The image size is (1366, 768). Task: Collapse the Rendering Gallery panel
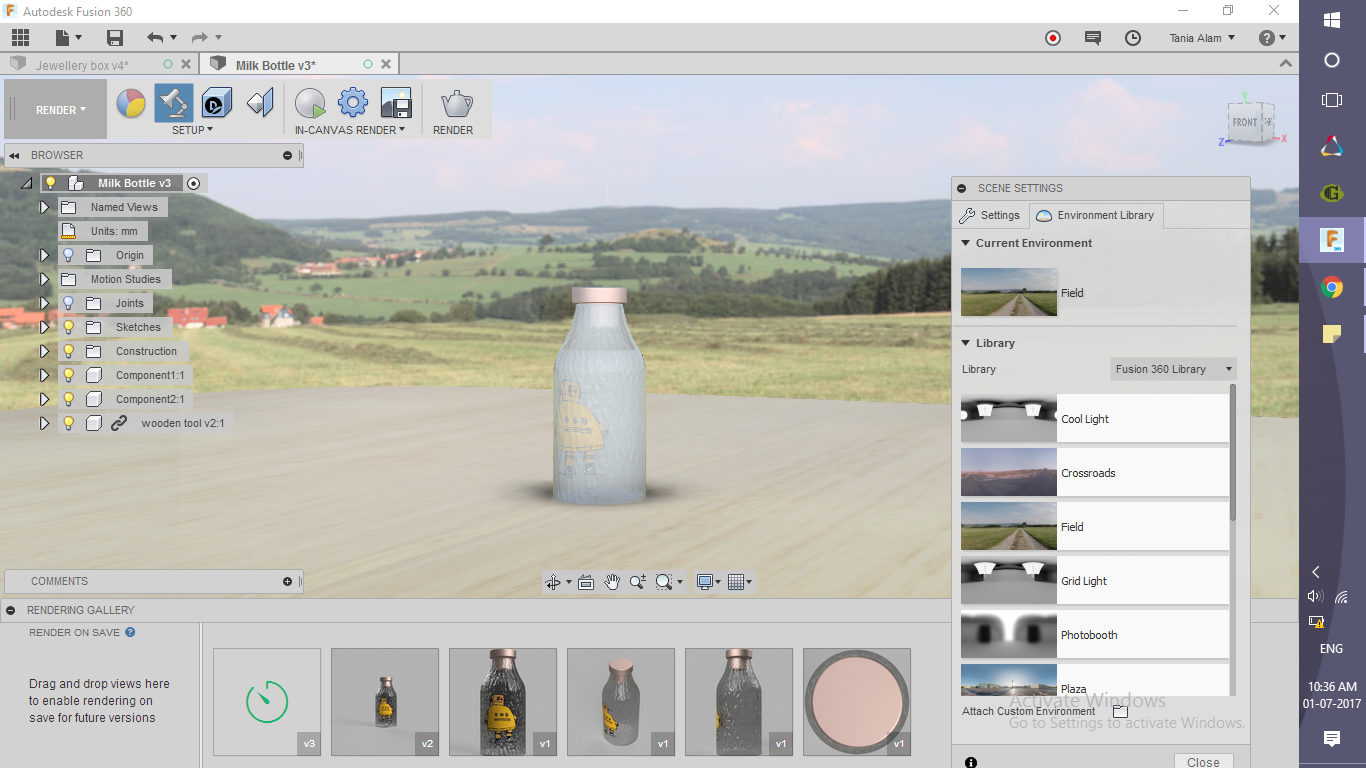10,610
